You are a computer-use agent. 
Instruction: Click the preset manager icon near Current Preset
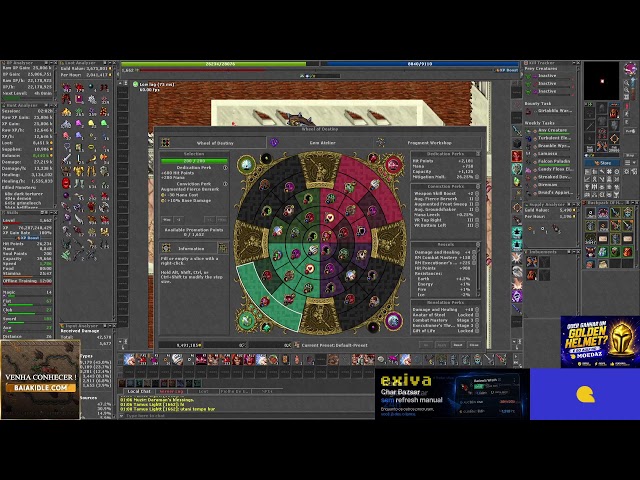(297, 345)
